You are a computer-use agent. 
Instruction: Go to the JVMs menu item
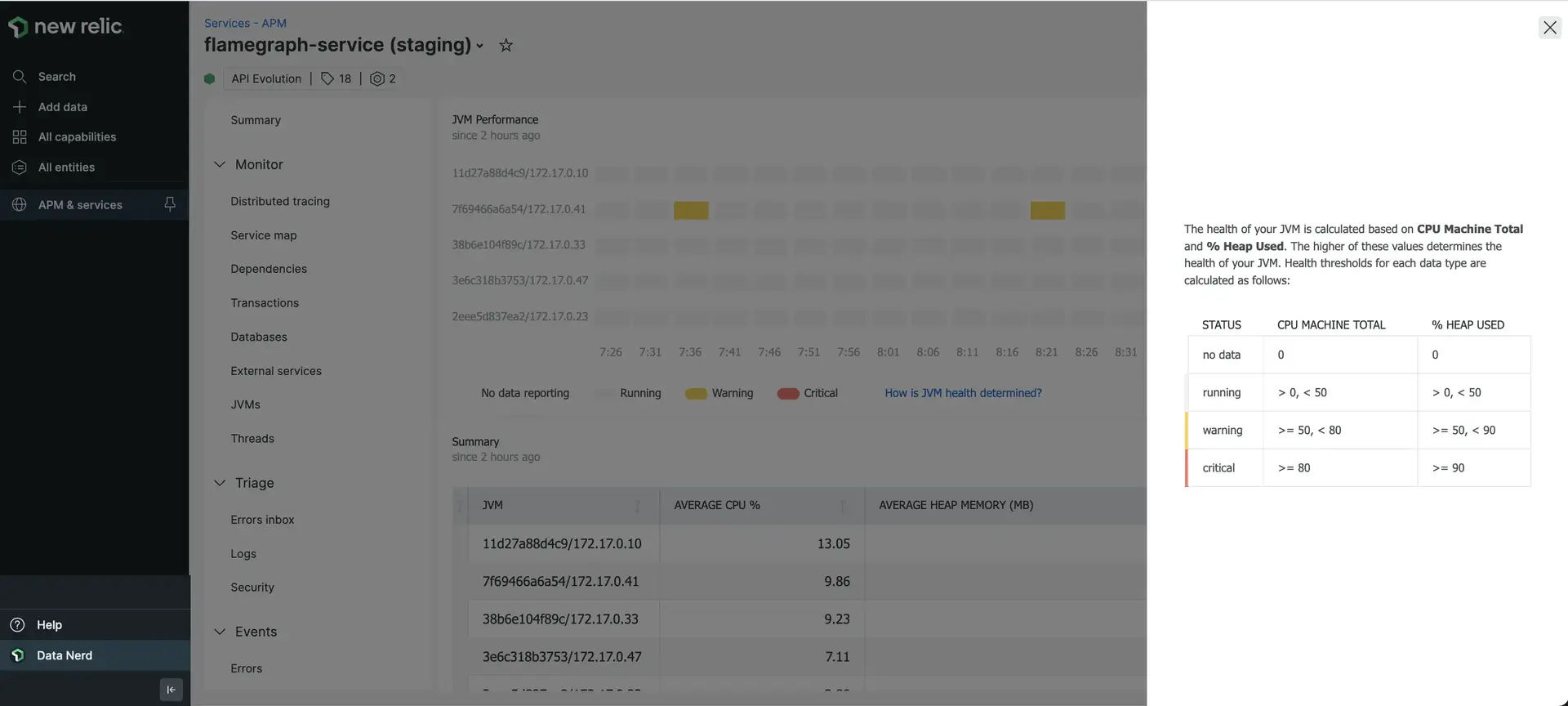pos(245,404)
